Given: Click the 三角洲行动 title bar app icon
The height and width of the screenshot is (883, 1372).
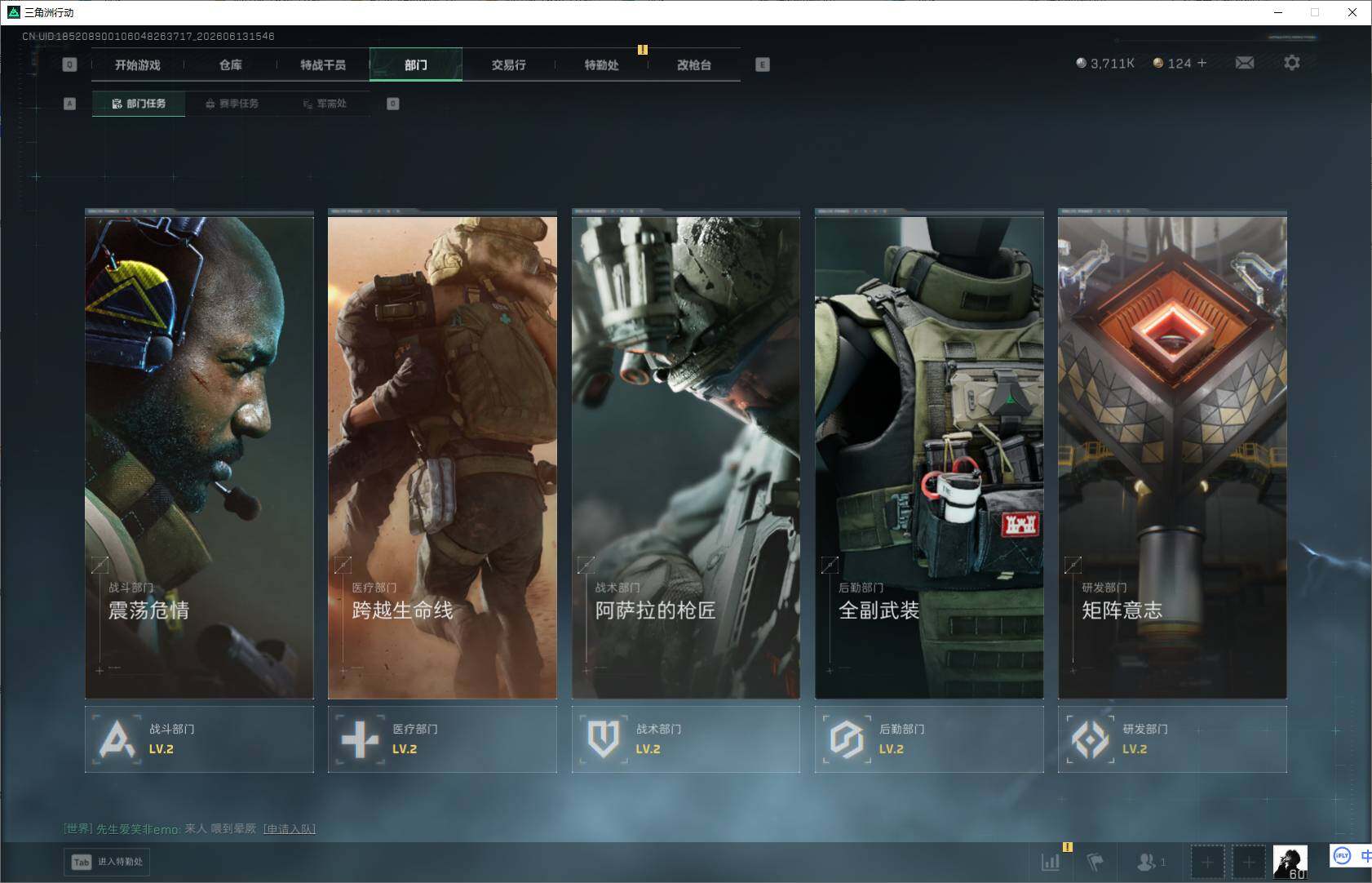Looking at the screenshot, I should click(x=13, y=12).
